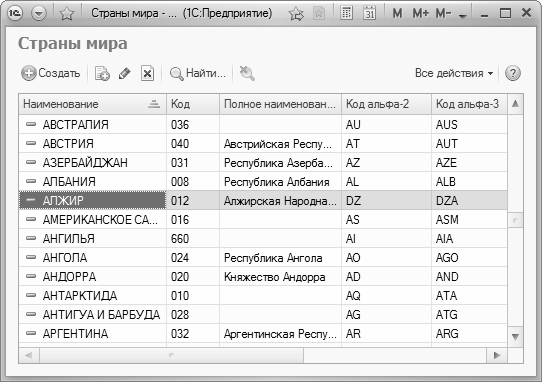Image resolution: width=542 pixels, height=382 pixels.
Task: Click the item icon beside АВСТРАЛИЯ
Action: click(31, 124)
